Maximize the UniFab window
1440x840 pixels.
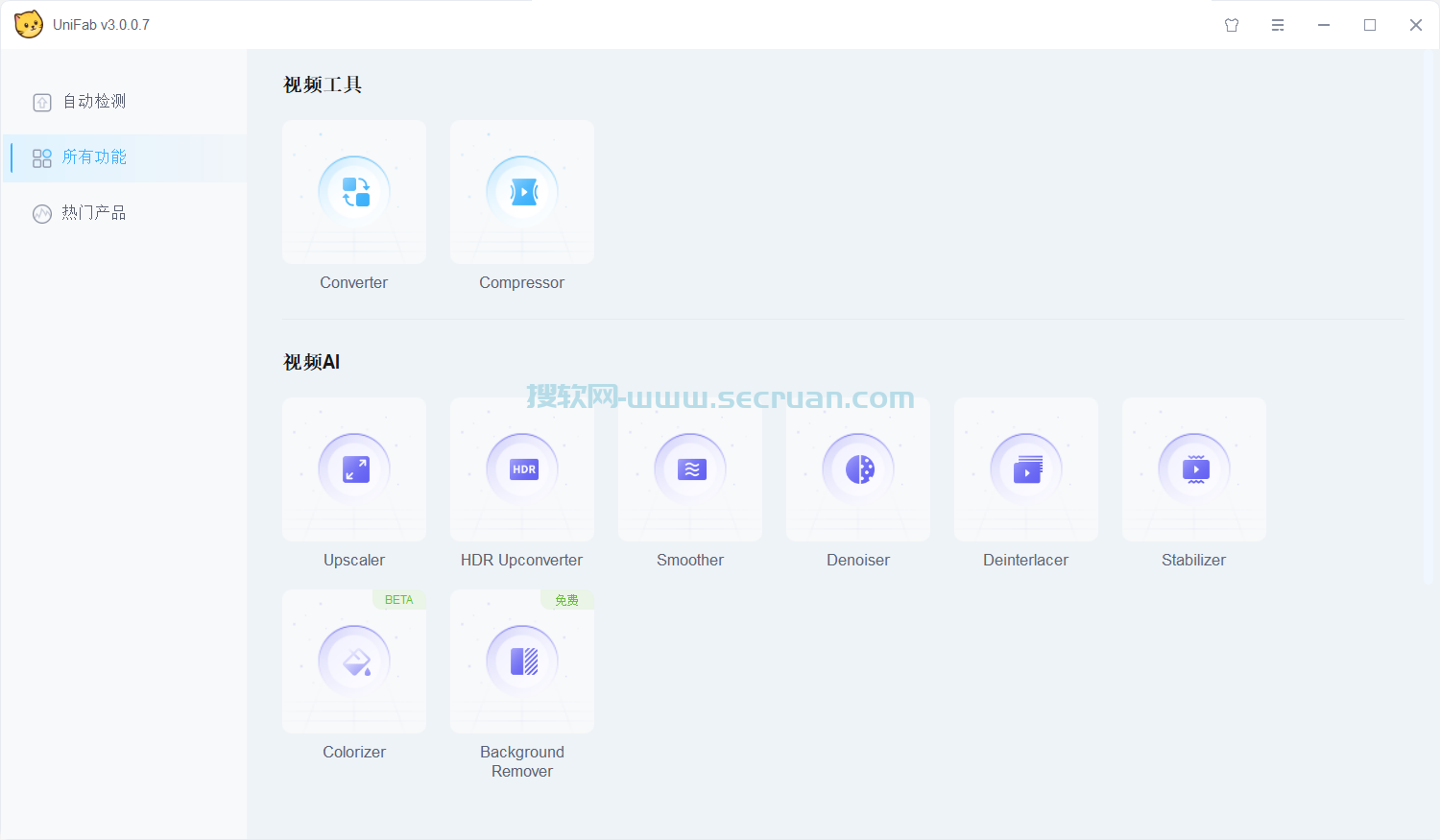1370,25
